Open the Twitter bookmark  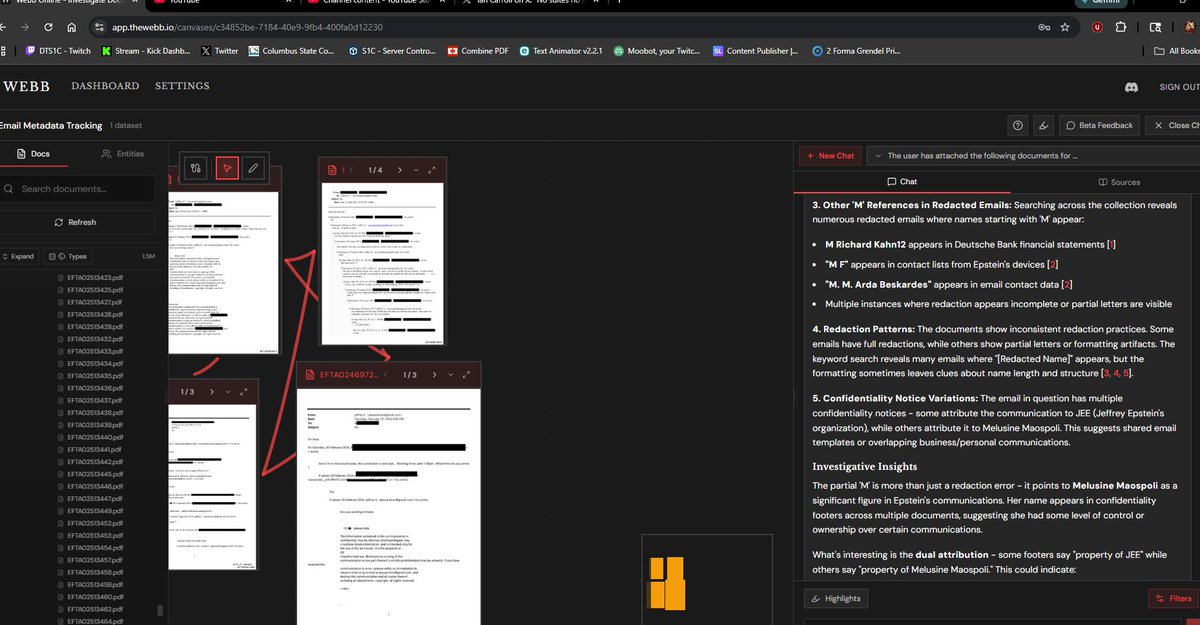[x=220, y=50]
